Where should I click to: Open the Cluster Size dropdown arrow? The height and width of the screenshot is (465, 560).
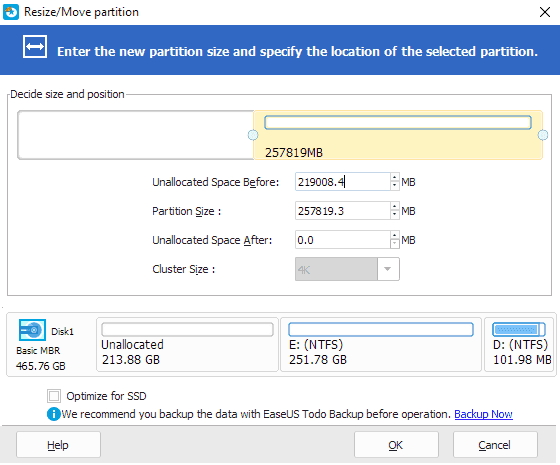point(388,269)
